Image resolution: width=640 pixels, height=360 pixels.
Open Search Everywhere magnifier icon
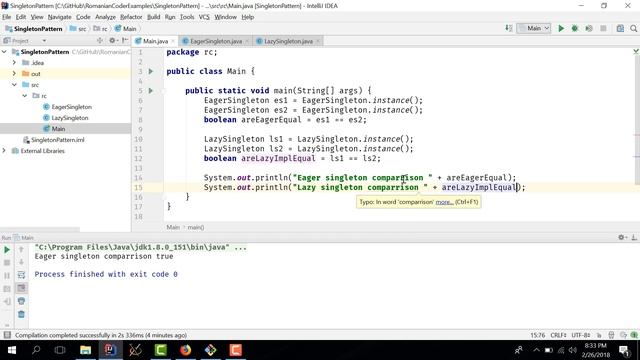pos(633,29)
